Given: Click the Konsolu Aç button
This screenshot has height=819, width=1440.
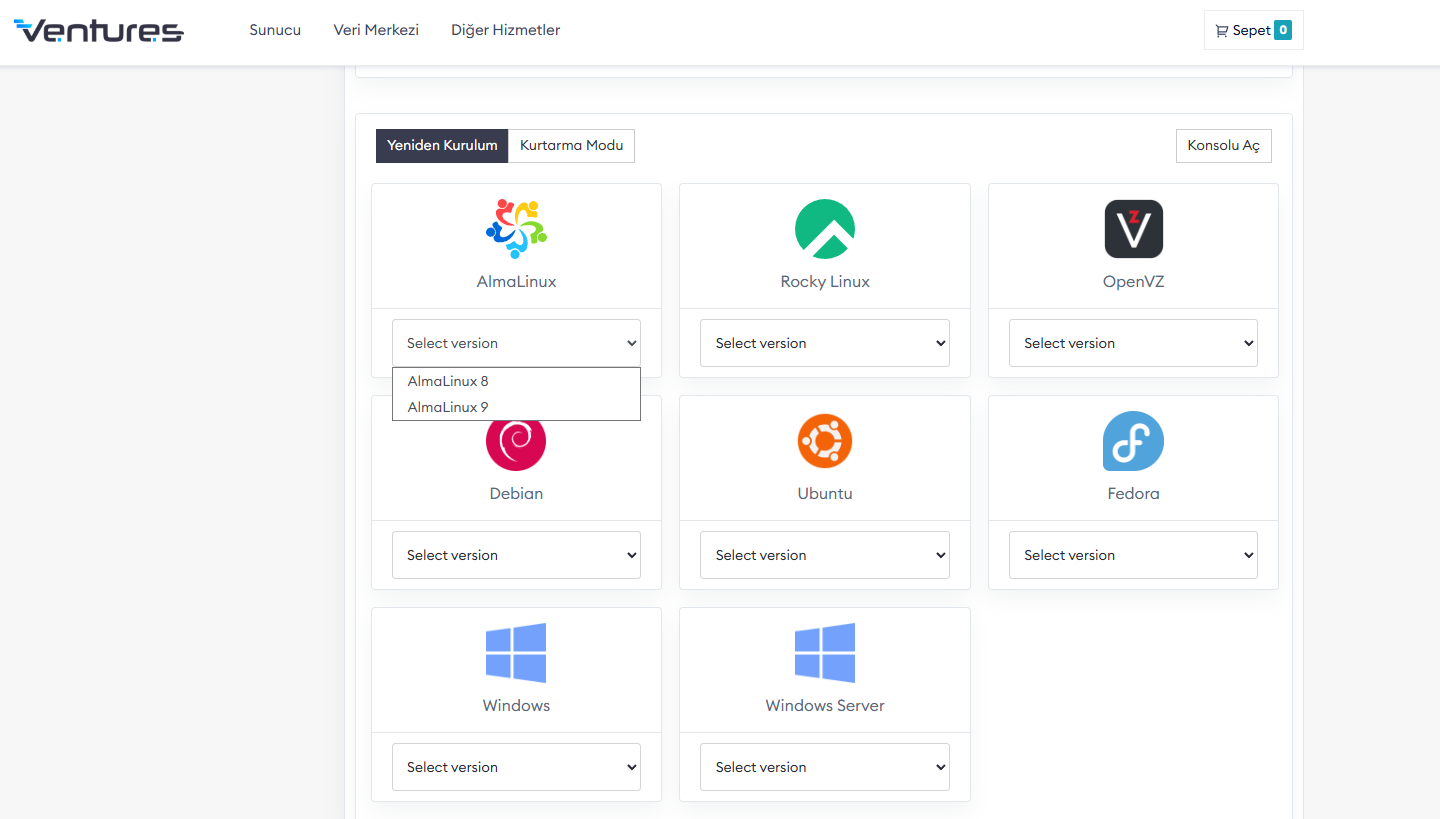Looking at the screenshot, I should click(x=1223, y=146).
